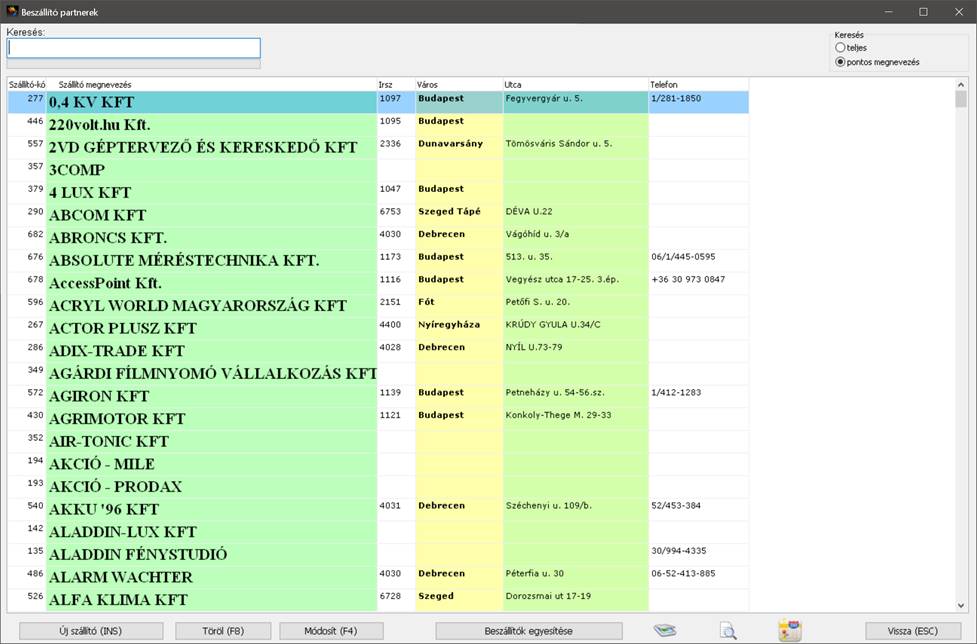Select the 'ADIX-TRADE KFT' supplier name
The height and width of the screenshot is (644, 977).
point(117,351)
